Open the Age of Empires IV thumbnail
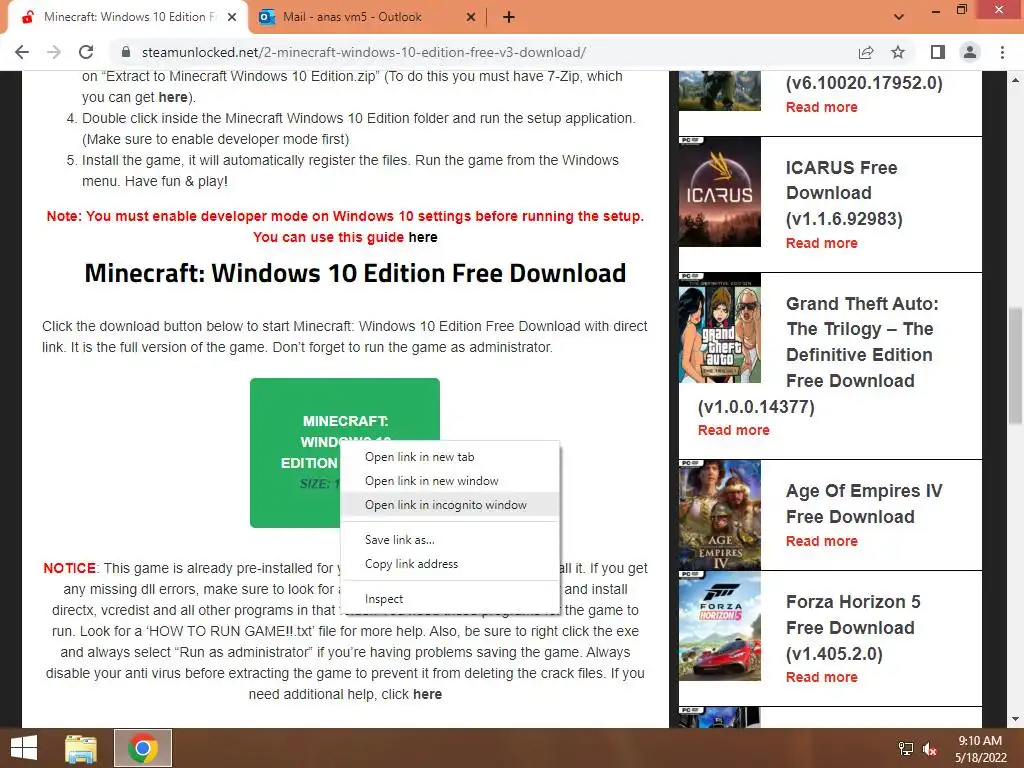Viewport: 1024px width, 768px height. (x=720, y=515)
